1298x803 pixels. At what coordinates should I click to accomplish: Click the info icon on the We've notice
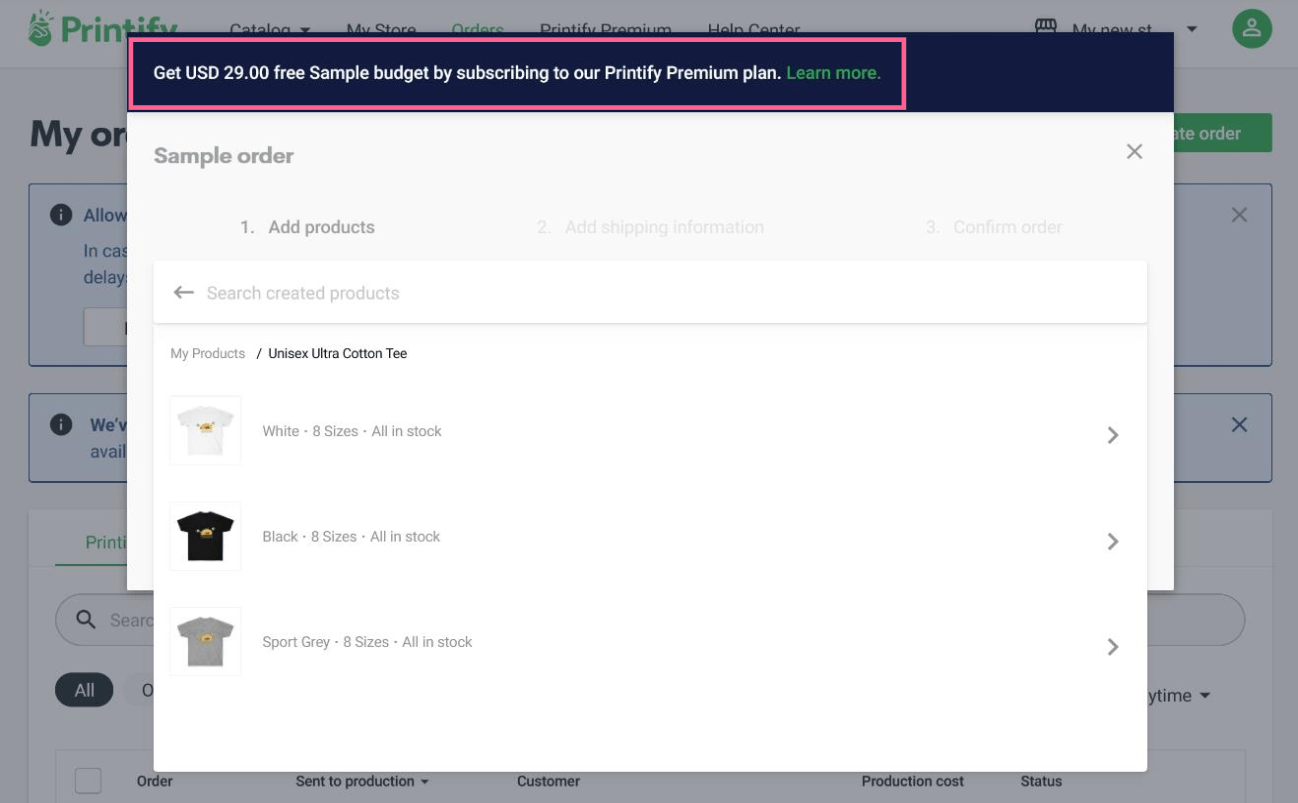[60, 424]
